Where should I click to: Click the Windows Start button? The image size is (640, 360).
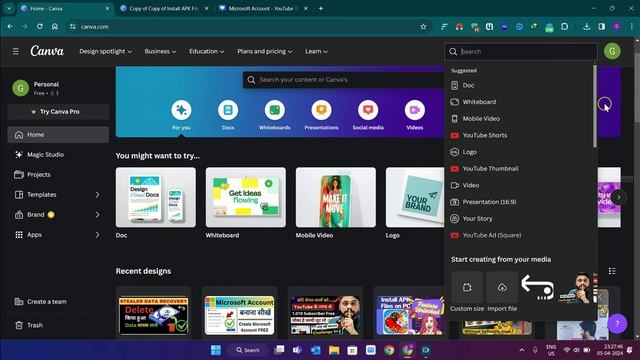(x=216, y=350)
